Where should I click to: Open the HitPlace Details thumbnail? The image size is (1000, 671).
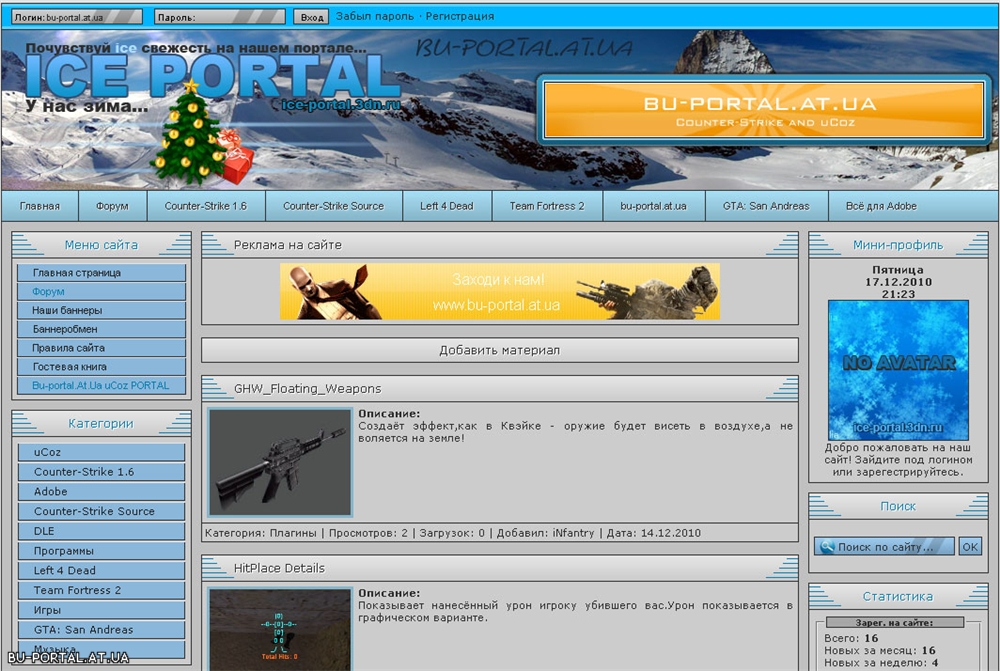(280, 630)
